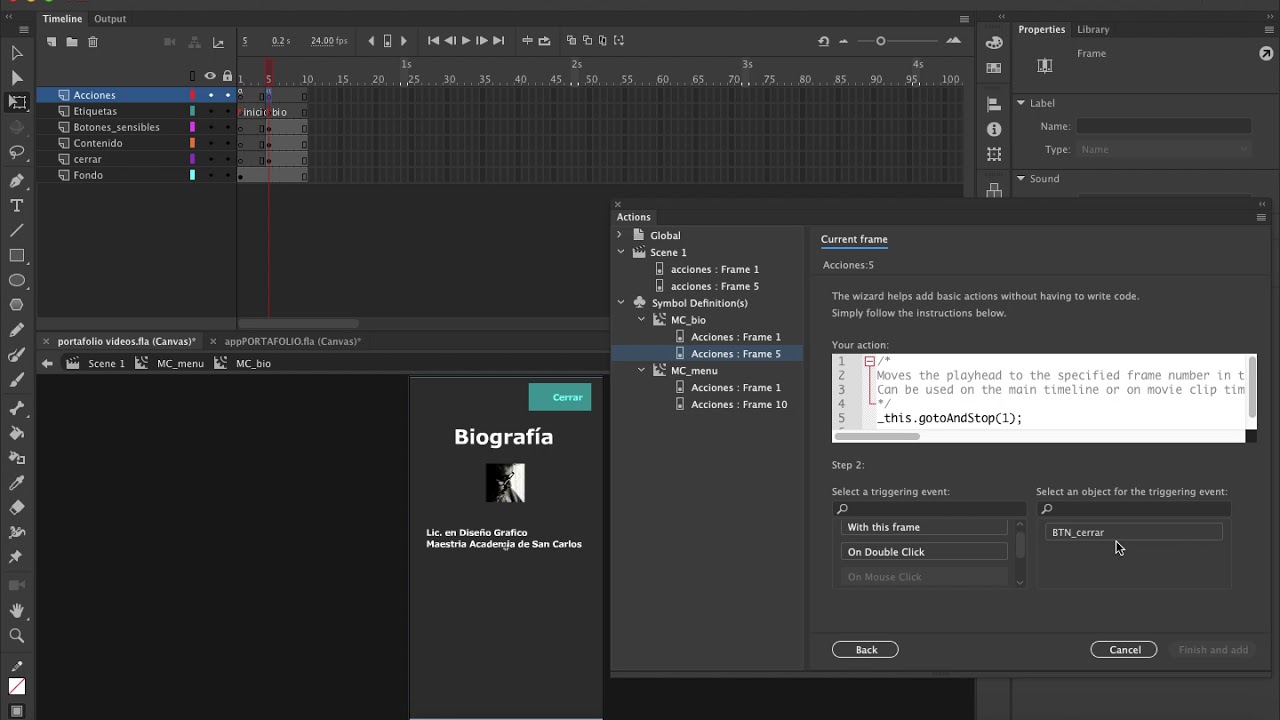Select the PolyStar polygon tool

pyautogui.click(x=17, y=305)
